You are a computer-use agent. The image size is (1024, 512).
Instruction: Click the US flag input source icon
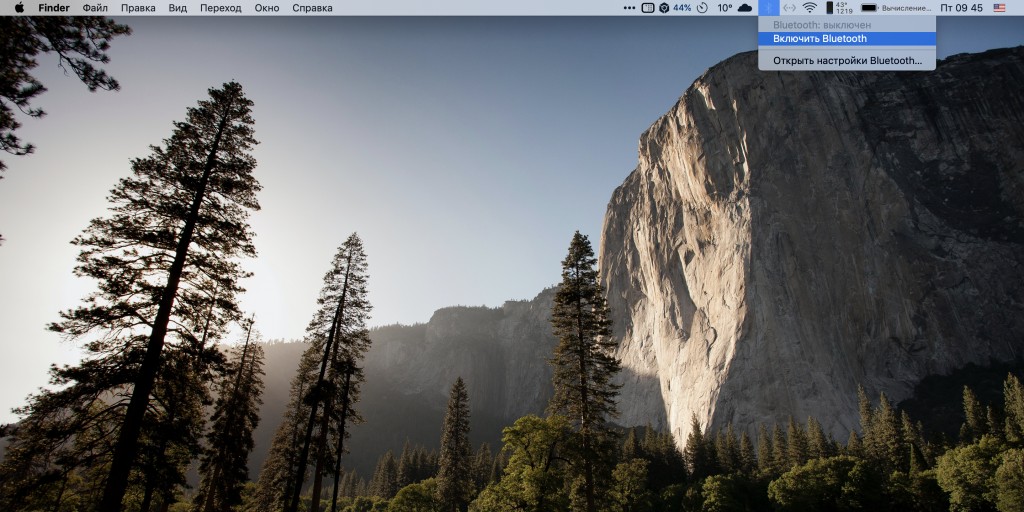999,8
